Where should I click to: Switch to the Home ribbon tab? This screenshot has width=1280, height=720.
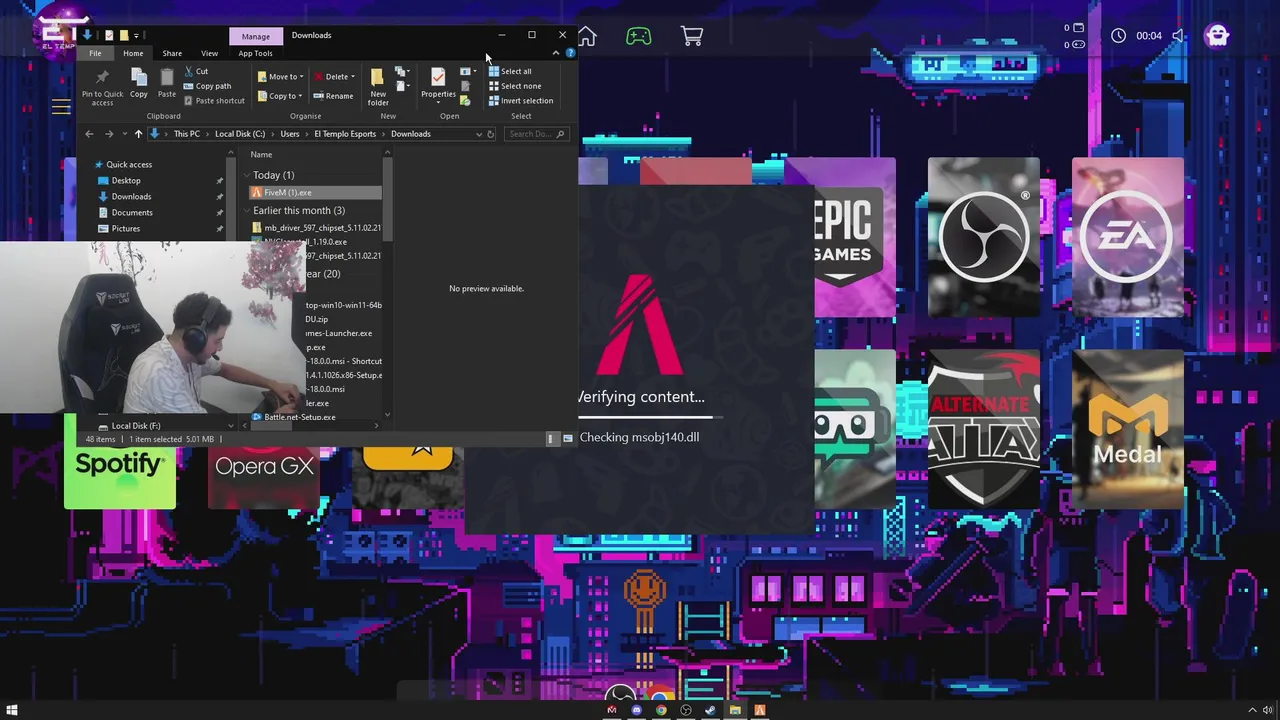(x=133, y=53)
